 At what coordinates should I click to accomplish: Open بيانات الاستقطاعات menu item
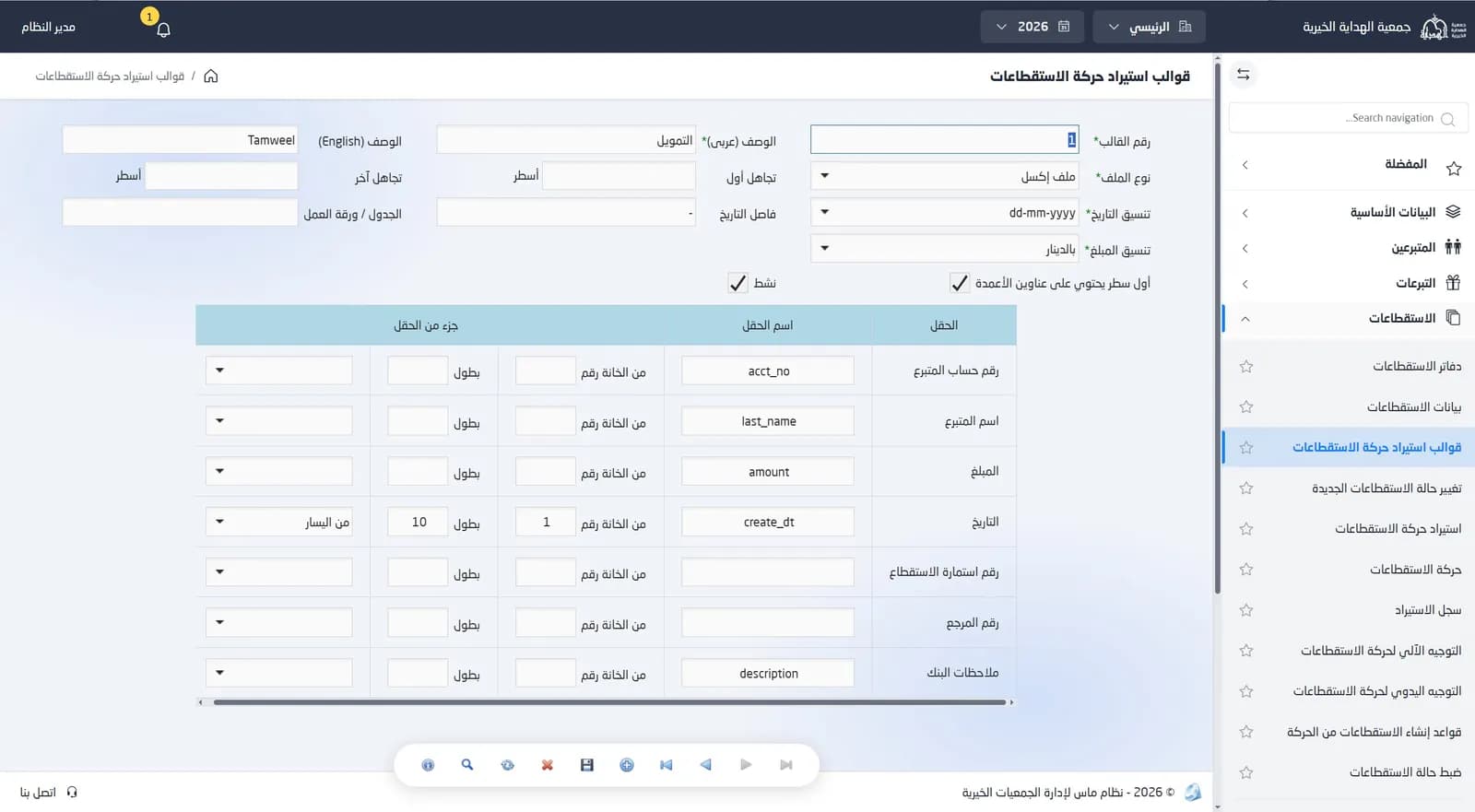click(1414, 407)
